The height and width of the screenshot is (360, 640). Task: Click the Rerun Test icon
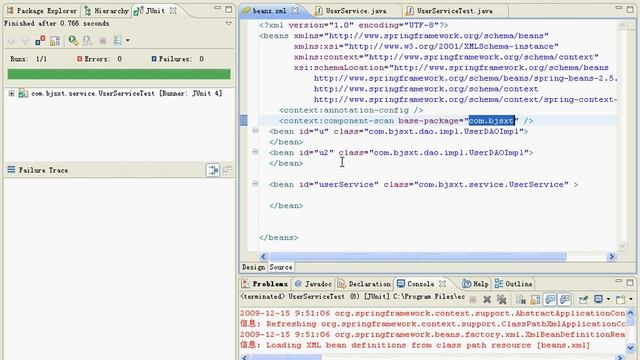73,40
